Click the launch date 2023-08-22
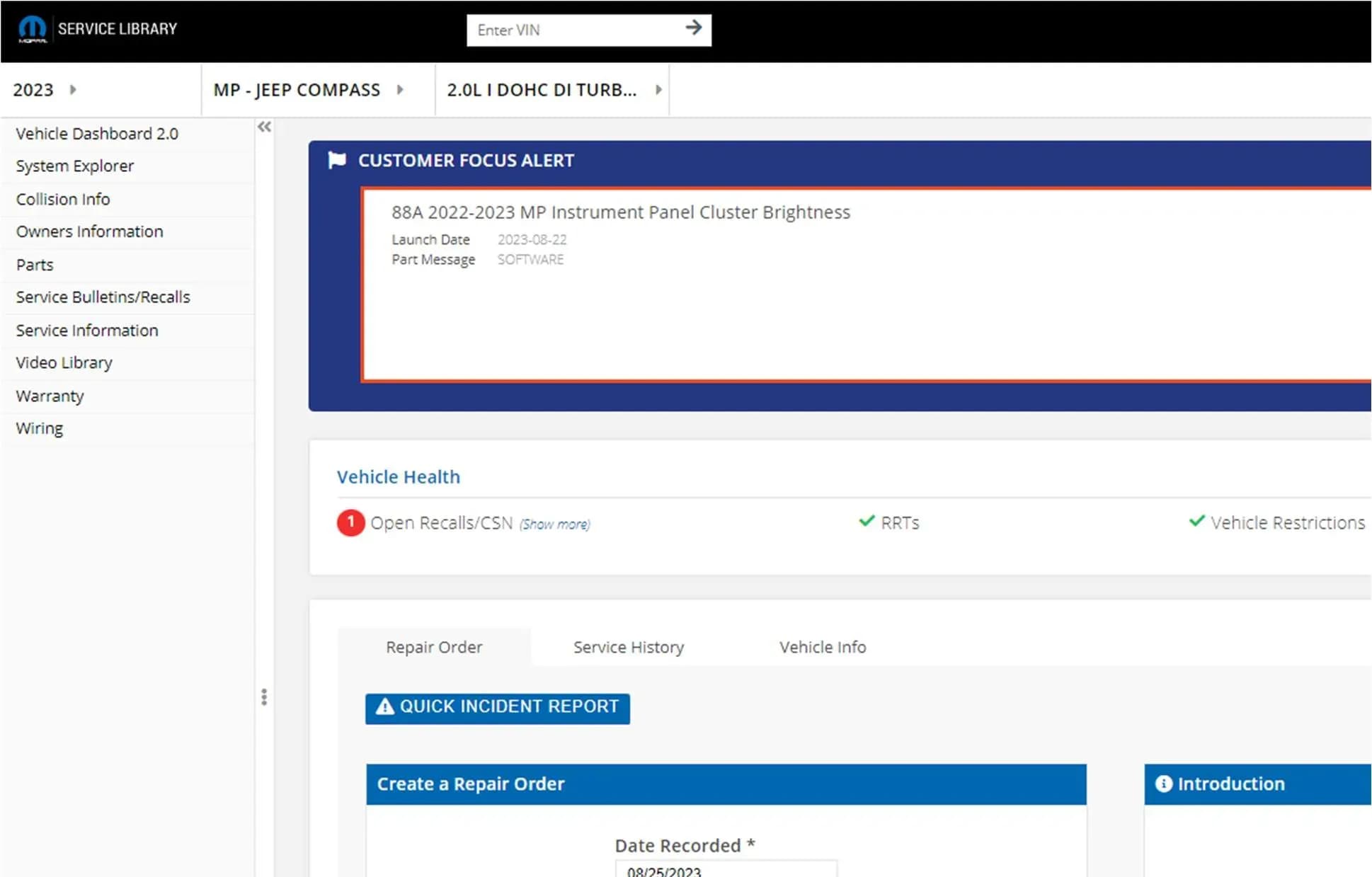The image size is (1372, 877). coord(532,240)
